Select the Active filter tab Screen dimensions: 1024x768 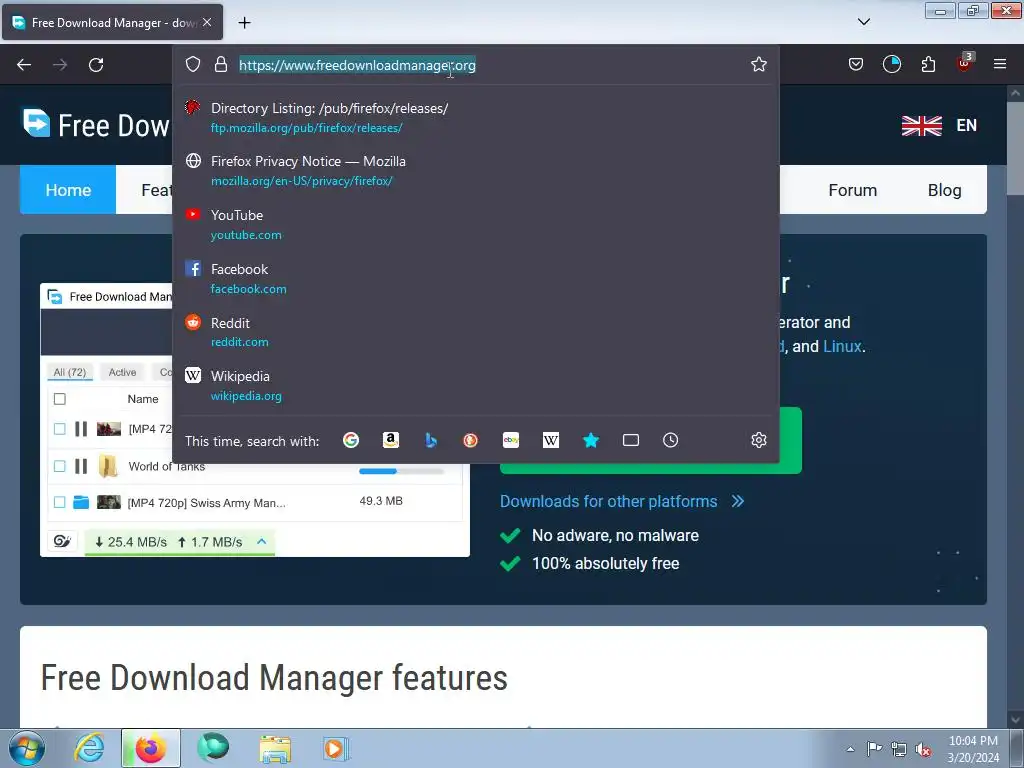coord(122,372)
